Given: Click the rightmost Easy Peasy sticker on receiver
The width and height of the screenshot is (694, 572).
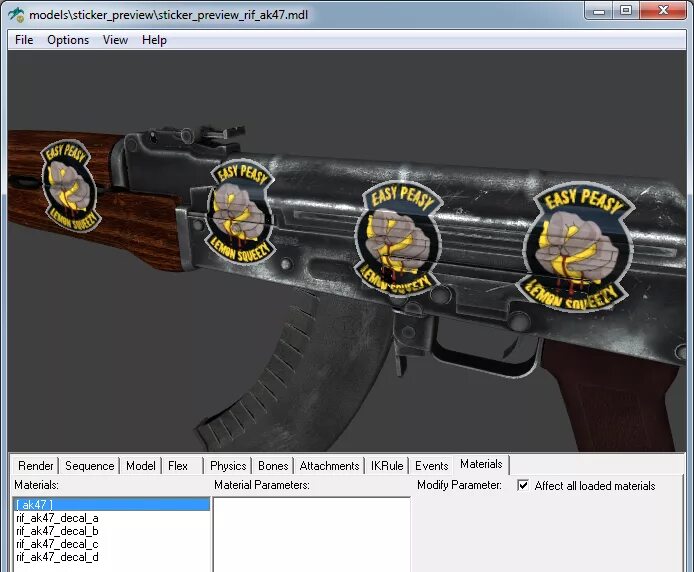Looking at the screenshot, I should coord(578,248).
